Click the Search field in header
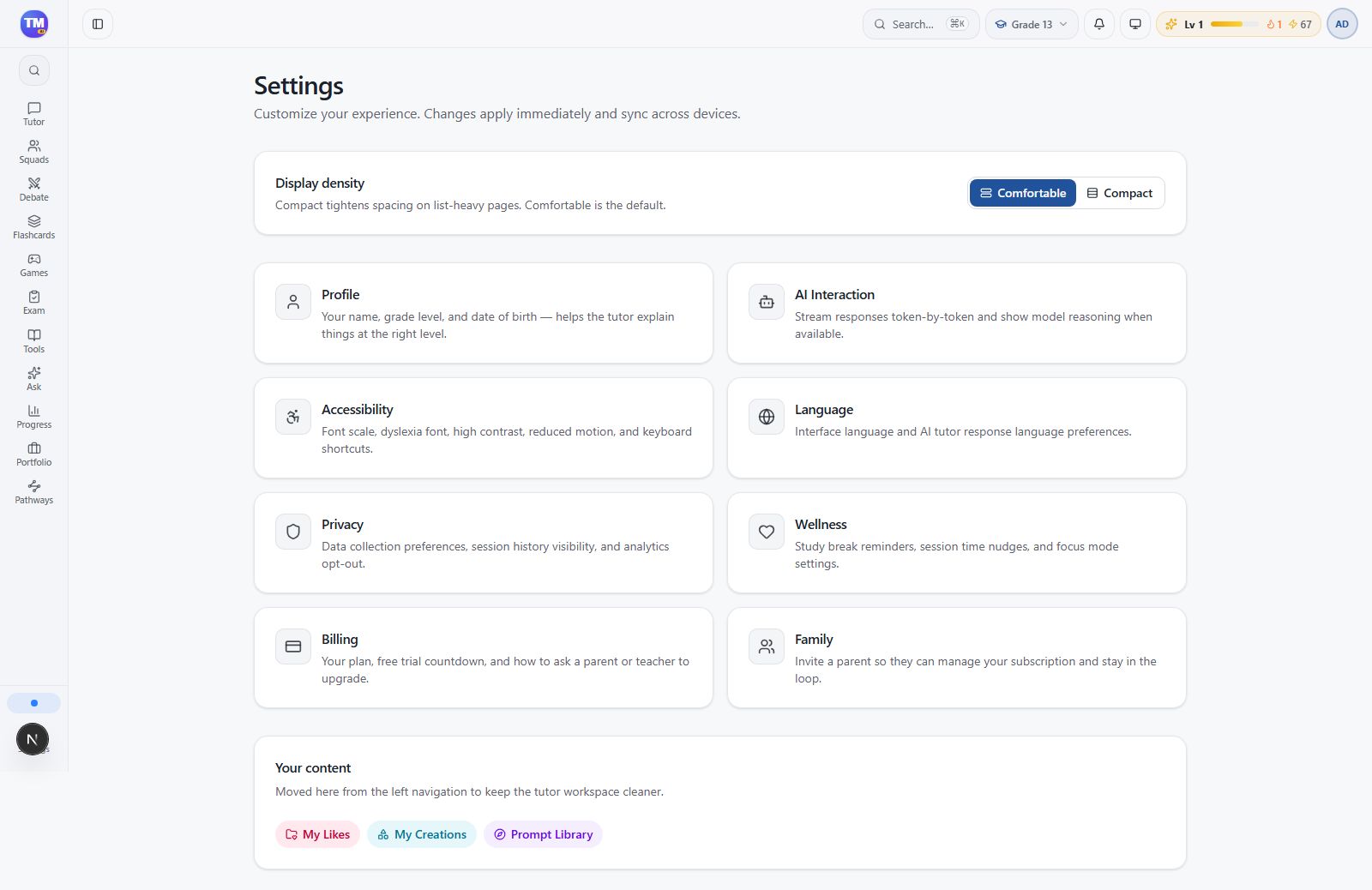The image size is (1372, 890). tap(921, 24)
